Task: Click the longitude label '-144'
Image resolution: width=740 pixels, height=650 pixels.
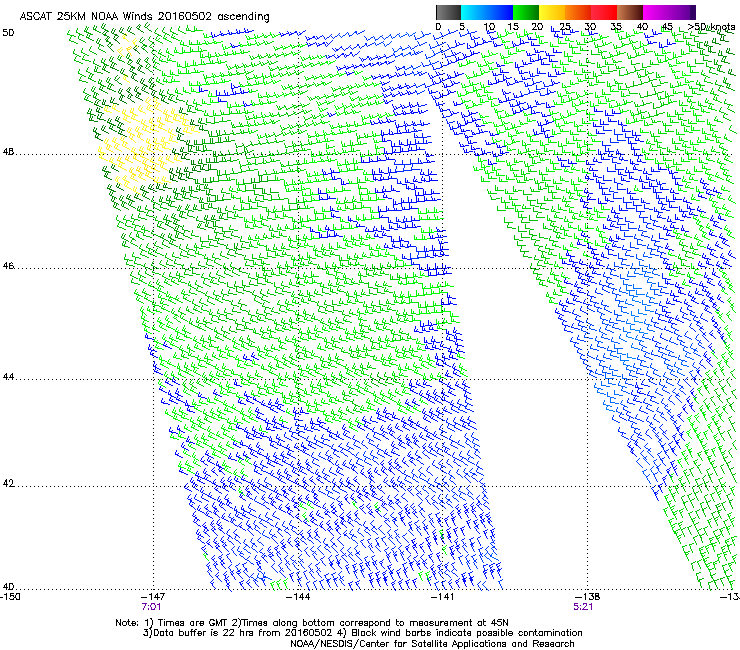Action: (x=298, y=597)
